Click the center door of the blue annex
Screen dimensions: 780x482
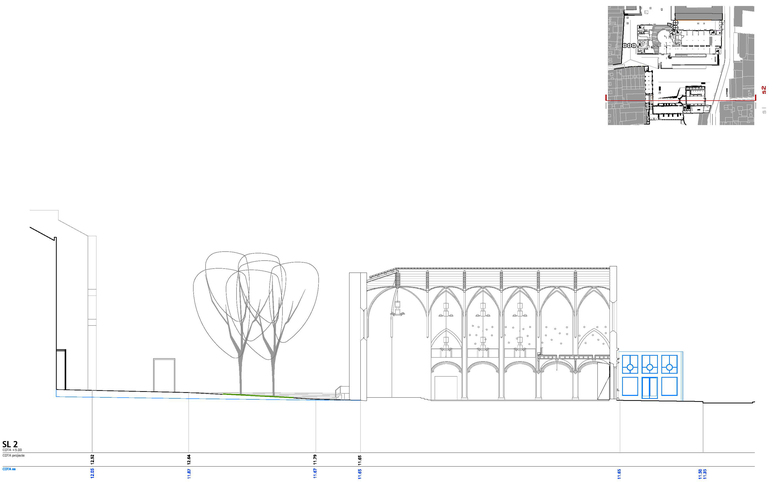pyautogui.click(x=650, y=388)
